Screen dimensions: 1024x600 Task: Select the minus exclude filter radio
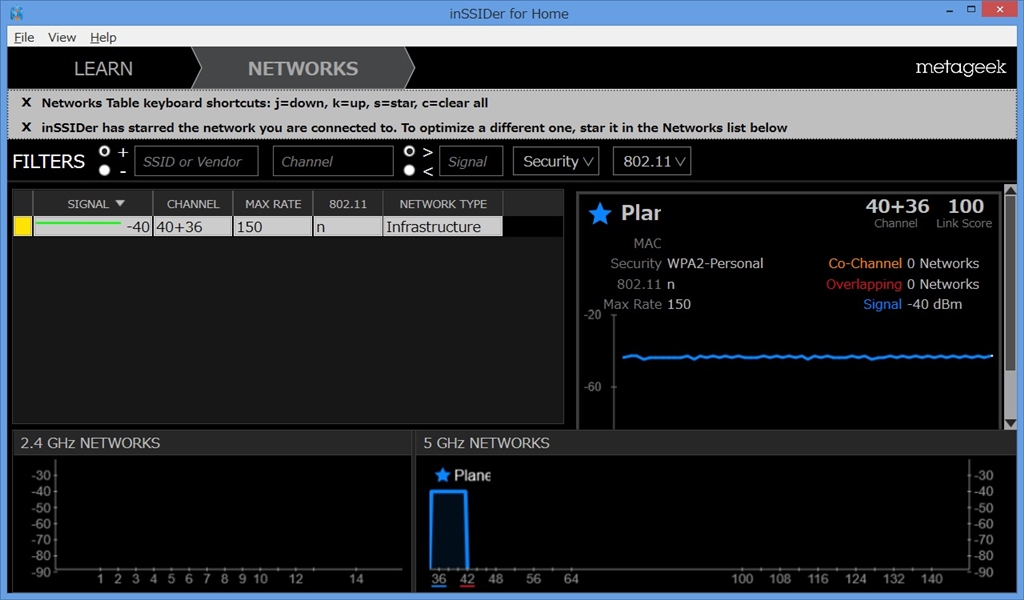(104, 170)
